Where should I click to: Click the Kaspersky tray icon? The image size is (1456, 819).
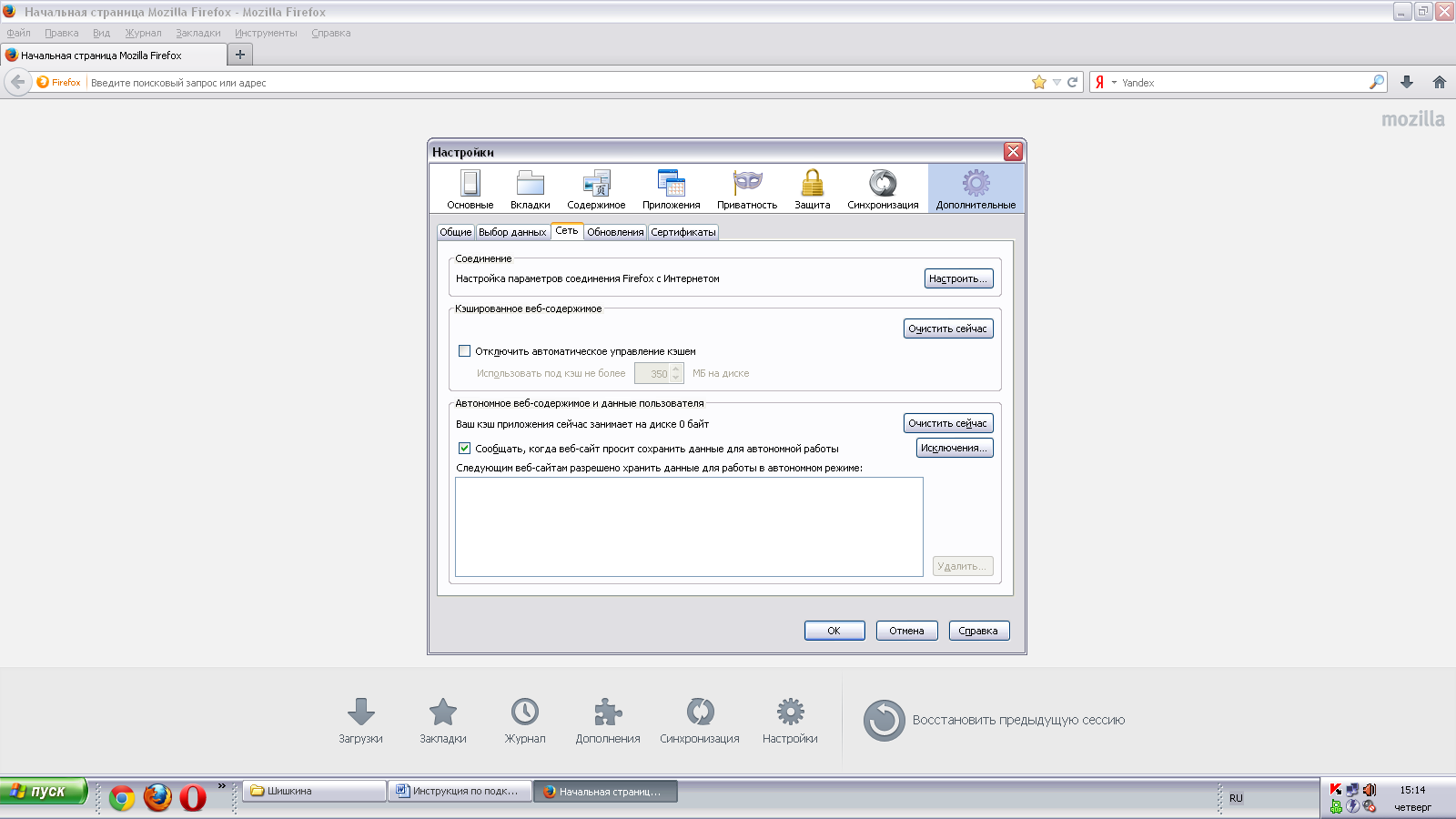click(x=1336, y=790)
